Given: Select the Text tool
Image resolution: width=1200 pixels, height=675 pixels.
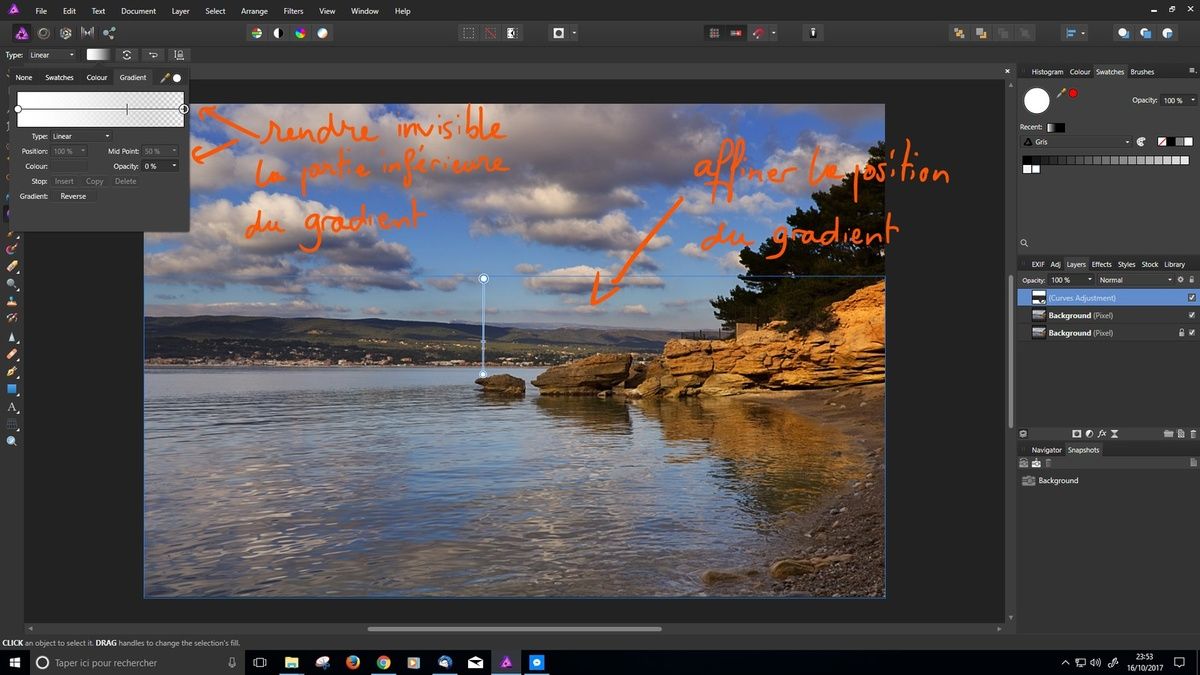Looking at the screenshot, I should [x=13, y=407].
